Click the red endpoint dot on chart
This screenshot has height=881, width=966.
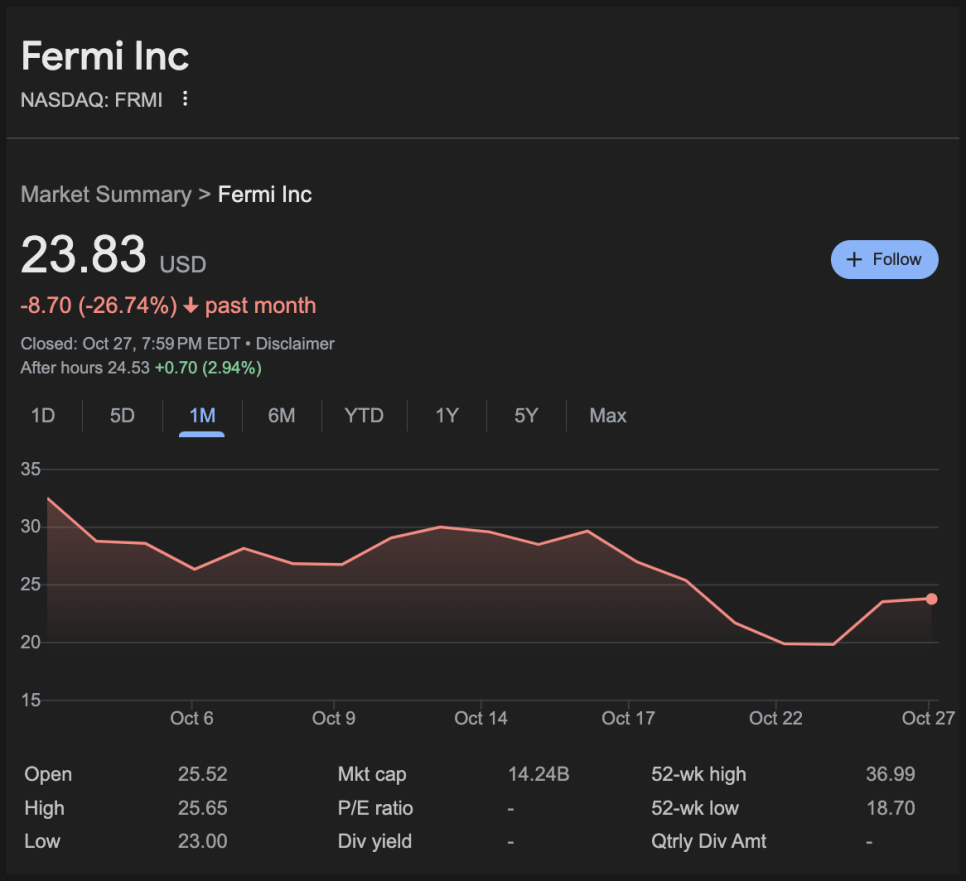pos(931,599)
